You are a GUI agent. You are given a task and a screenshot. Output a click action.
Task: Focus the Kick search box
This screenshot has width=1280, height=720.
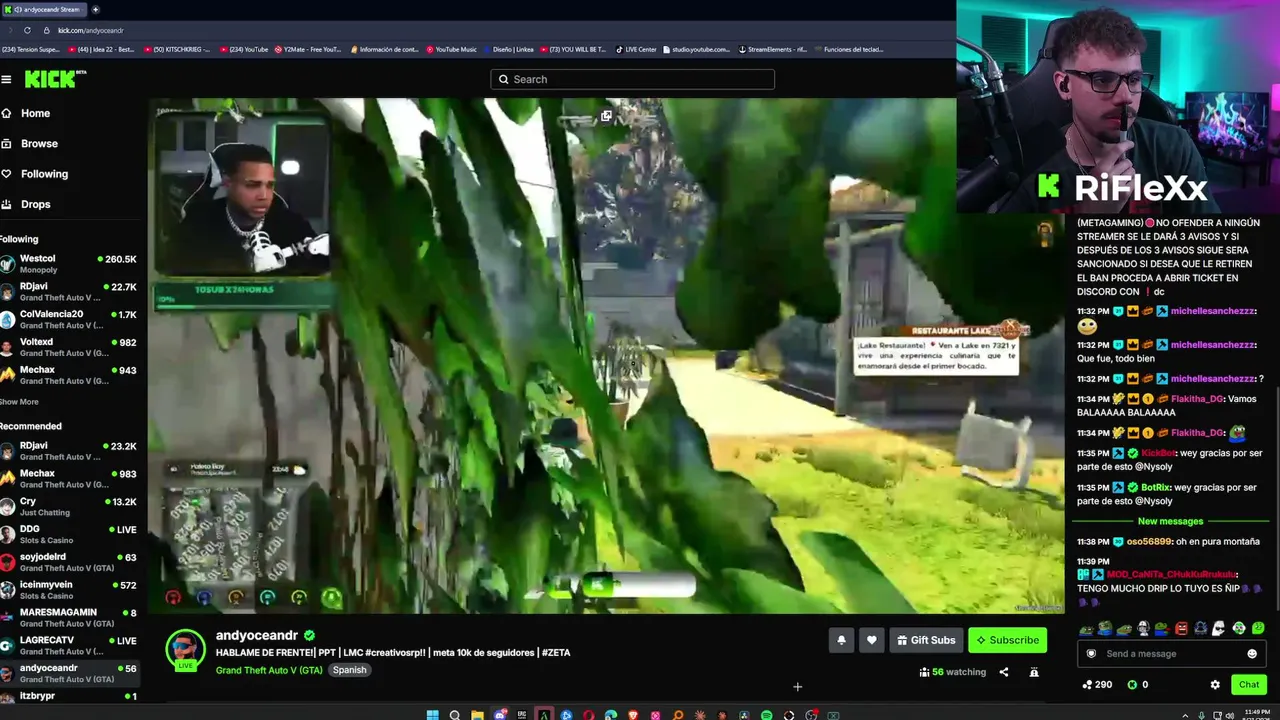632,79
